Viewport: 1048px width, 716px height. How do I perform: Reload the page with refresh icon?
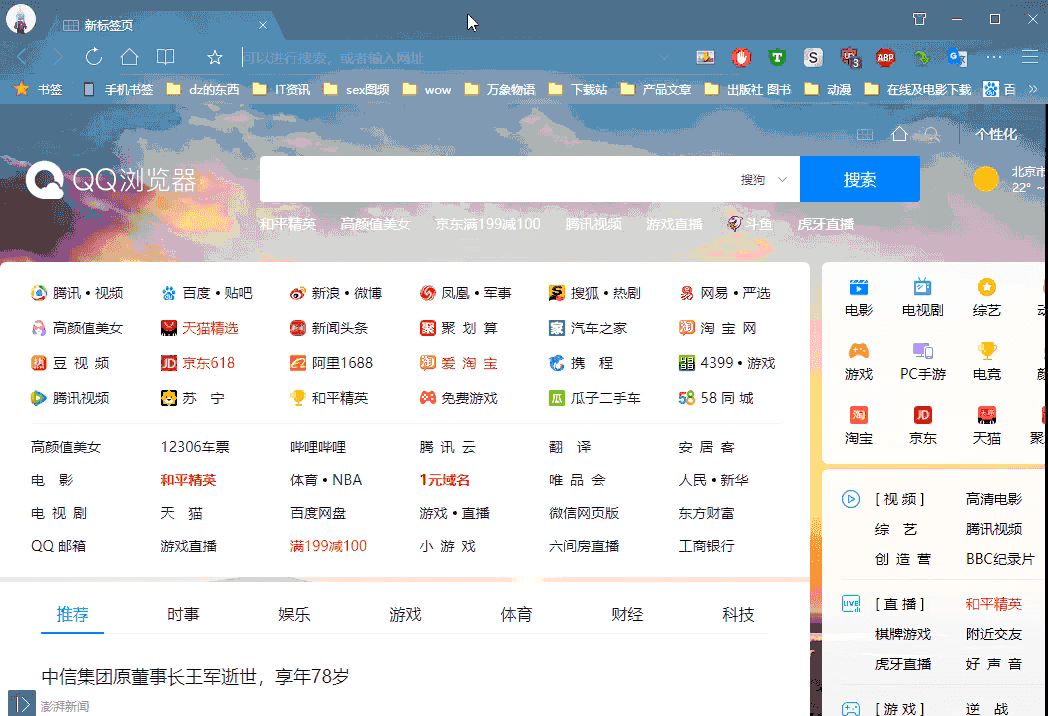94,57
